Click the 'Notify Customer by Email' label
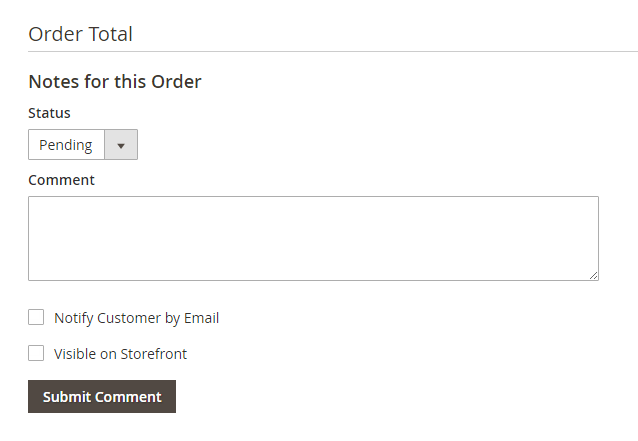Viewport: 638px width, 441px height. pyautogui.click(x=137, y=318)
